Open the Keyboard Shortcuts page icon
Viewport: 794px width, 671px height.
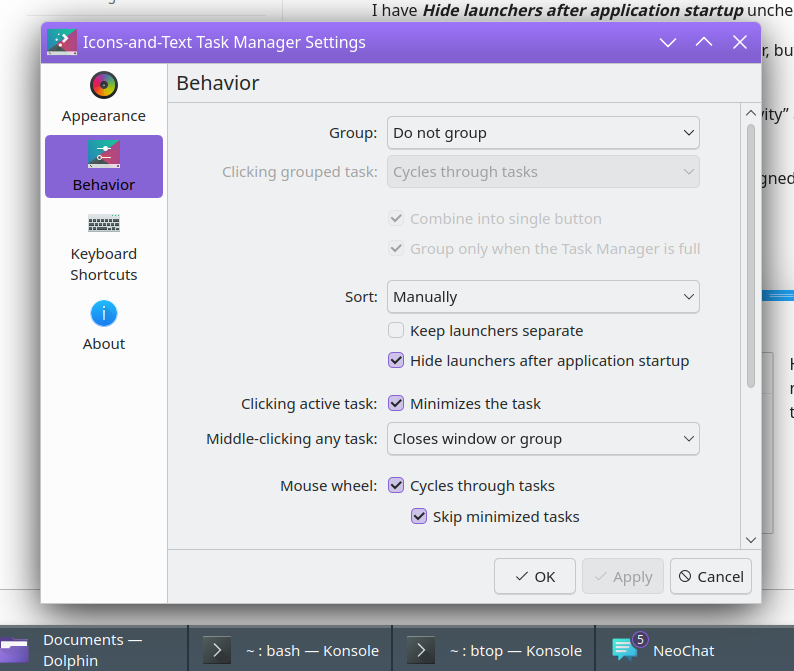pos(104,223)
